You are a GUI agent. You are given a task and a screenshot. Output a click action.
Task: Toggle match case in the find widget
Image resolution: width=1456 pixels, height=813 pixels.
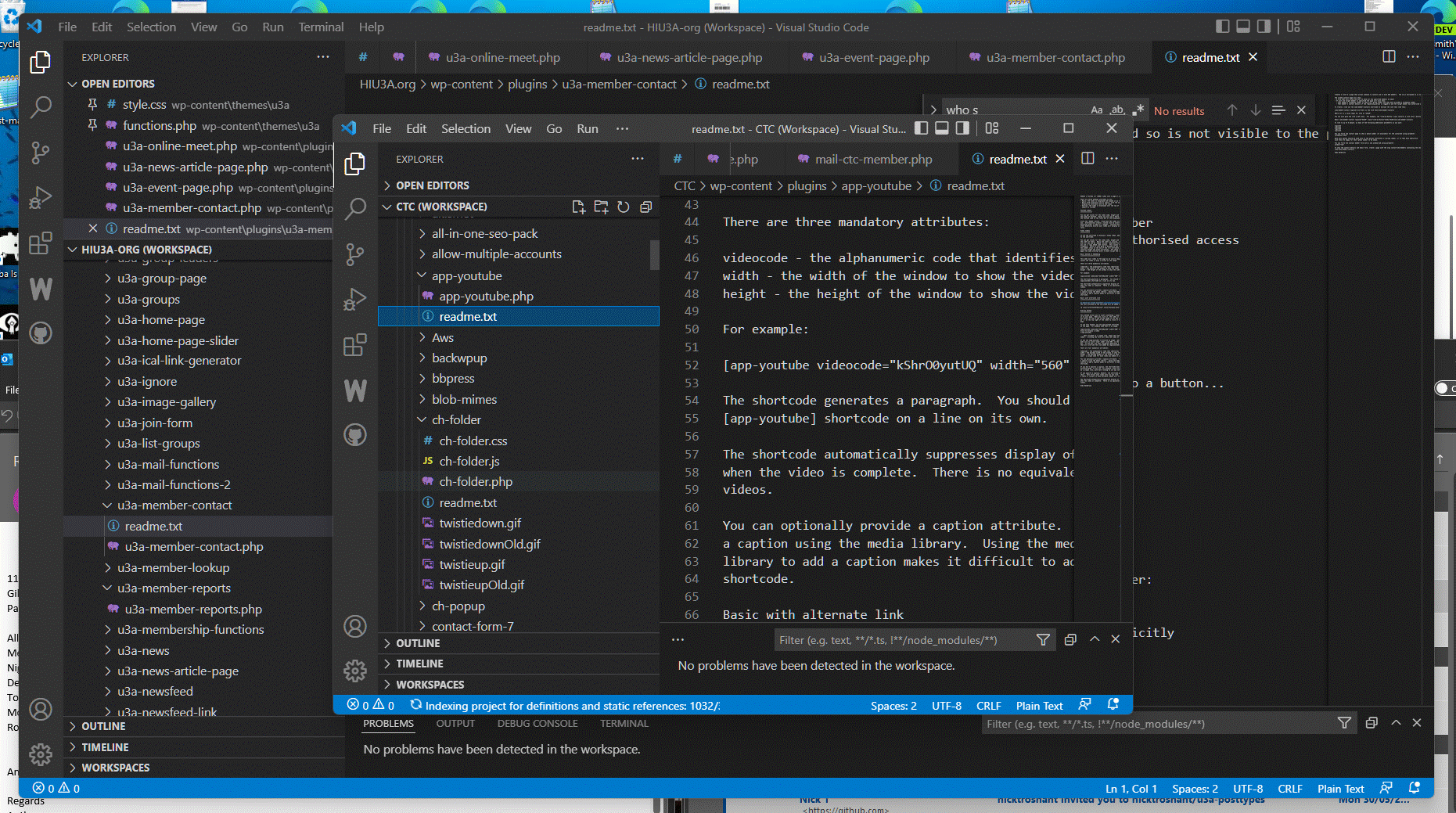coord(1097,110)
